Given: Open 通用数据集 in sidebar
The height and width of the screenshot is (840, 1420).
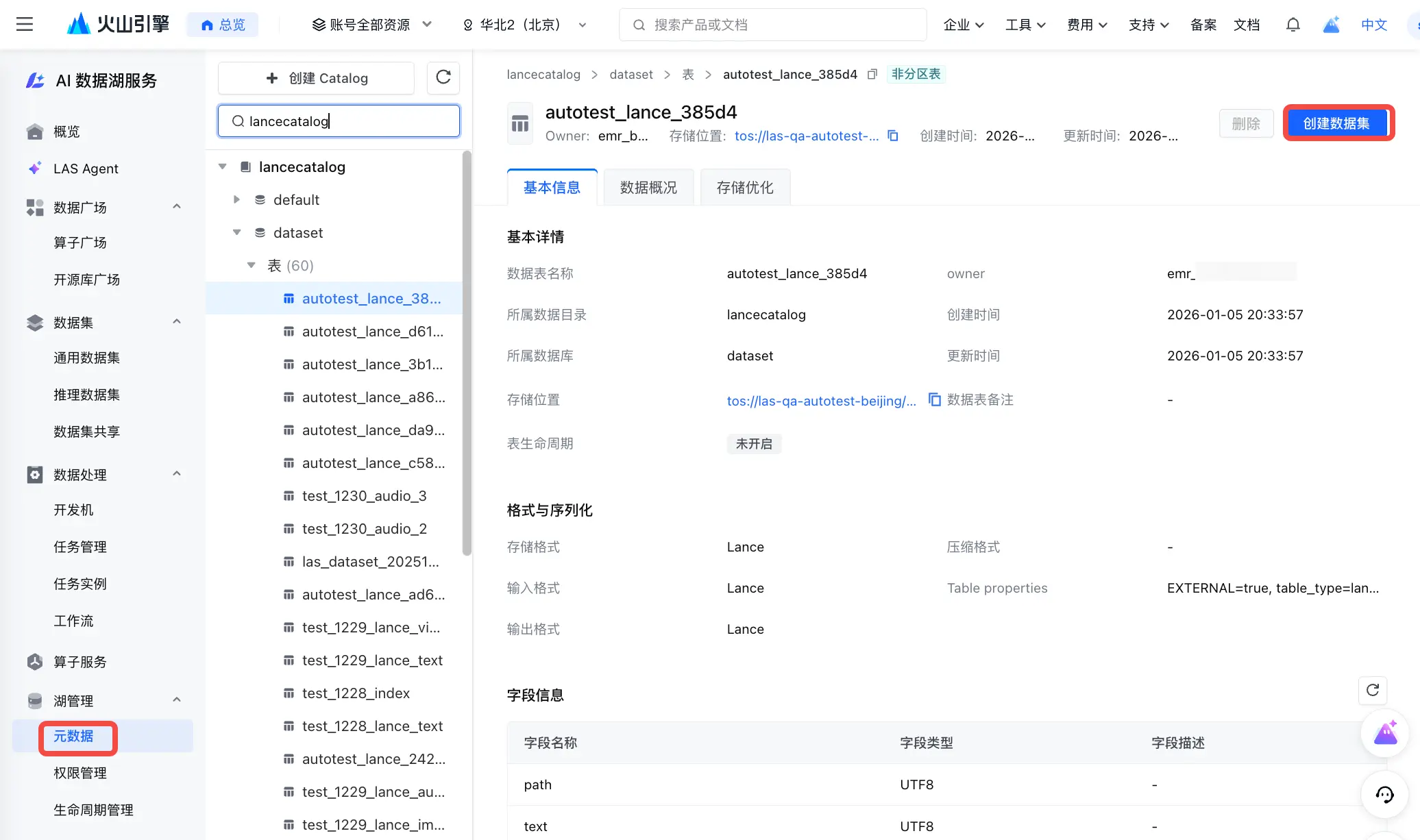Looking at the screenshot, I should pos(86,358).
